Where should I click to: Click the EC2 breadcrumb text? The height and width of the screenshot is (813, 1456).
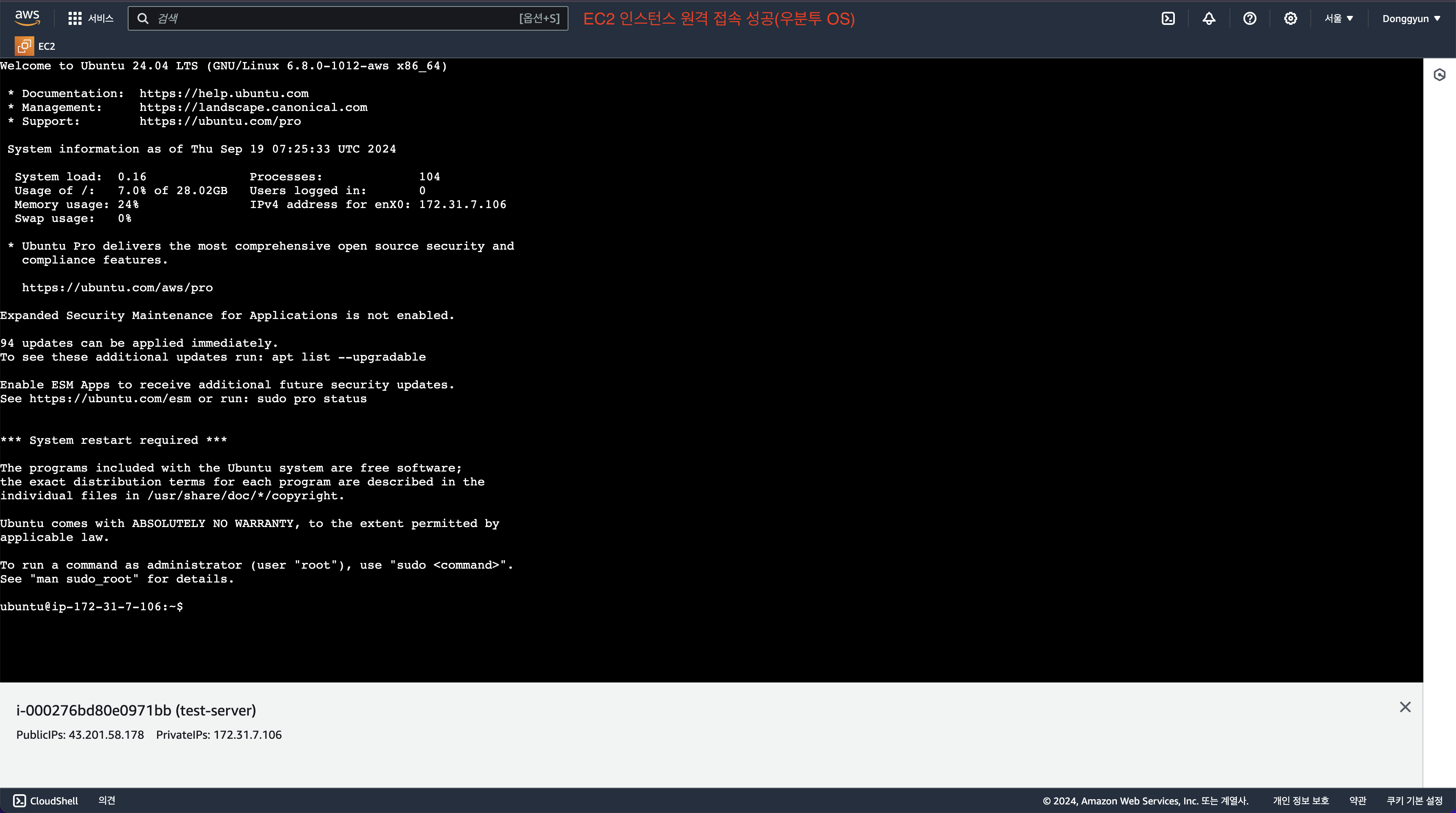pos(47,47)
